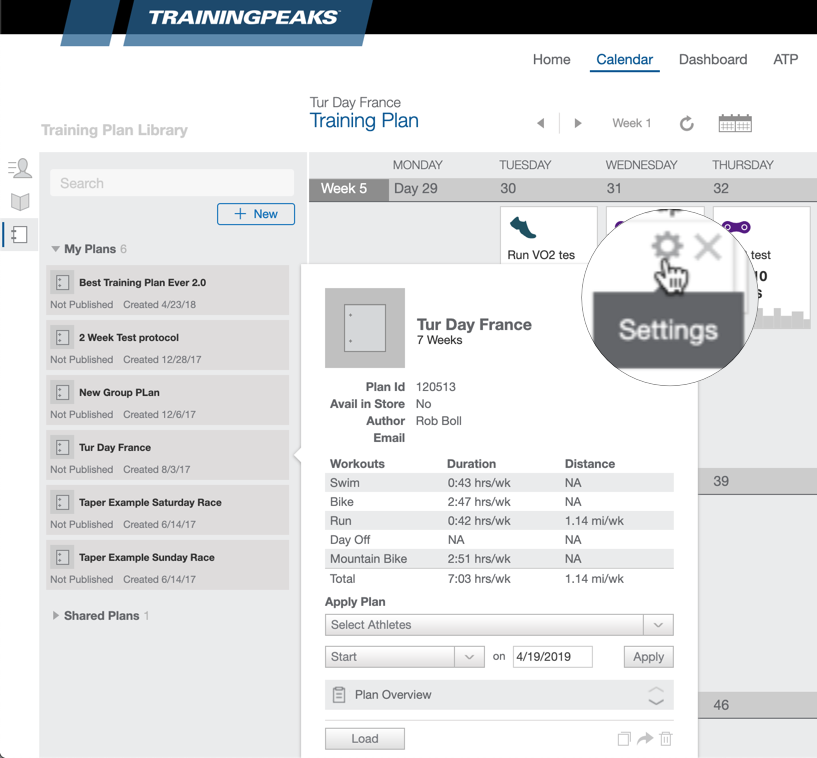Refresh the training plan calendar

687,123
